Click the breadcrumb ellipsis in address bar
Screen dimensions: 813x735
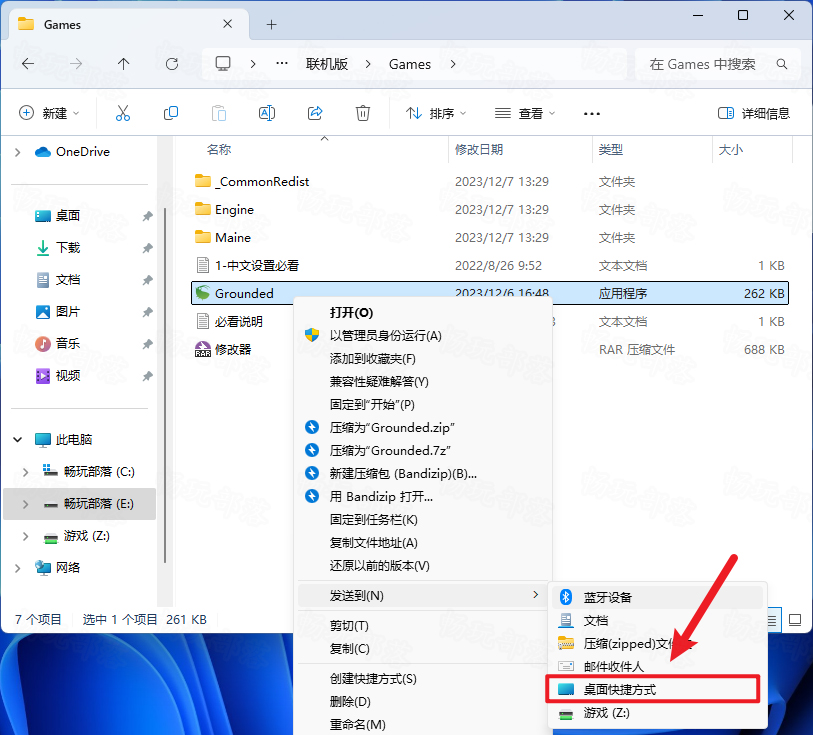pyautogui.click(x=282, y=64)
